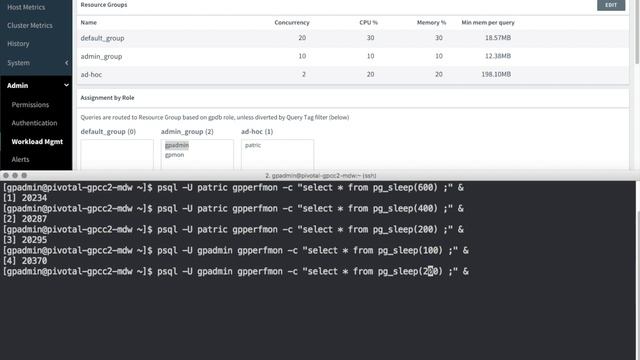The width and height of the screenshot is (640, 360).
Task: Click the Resource Groups heading
Action: pos(104,5)
